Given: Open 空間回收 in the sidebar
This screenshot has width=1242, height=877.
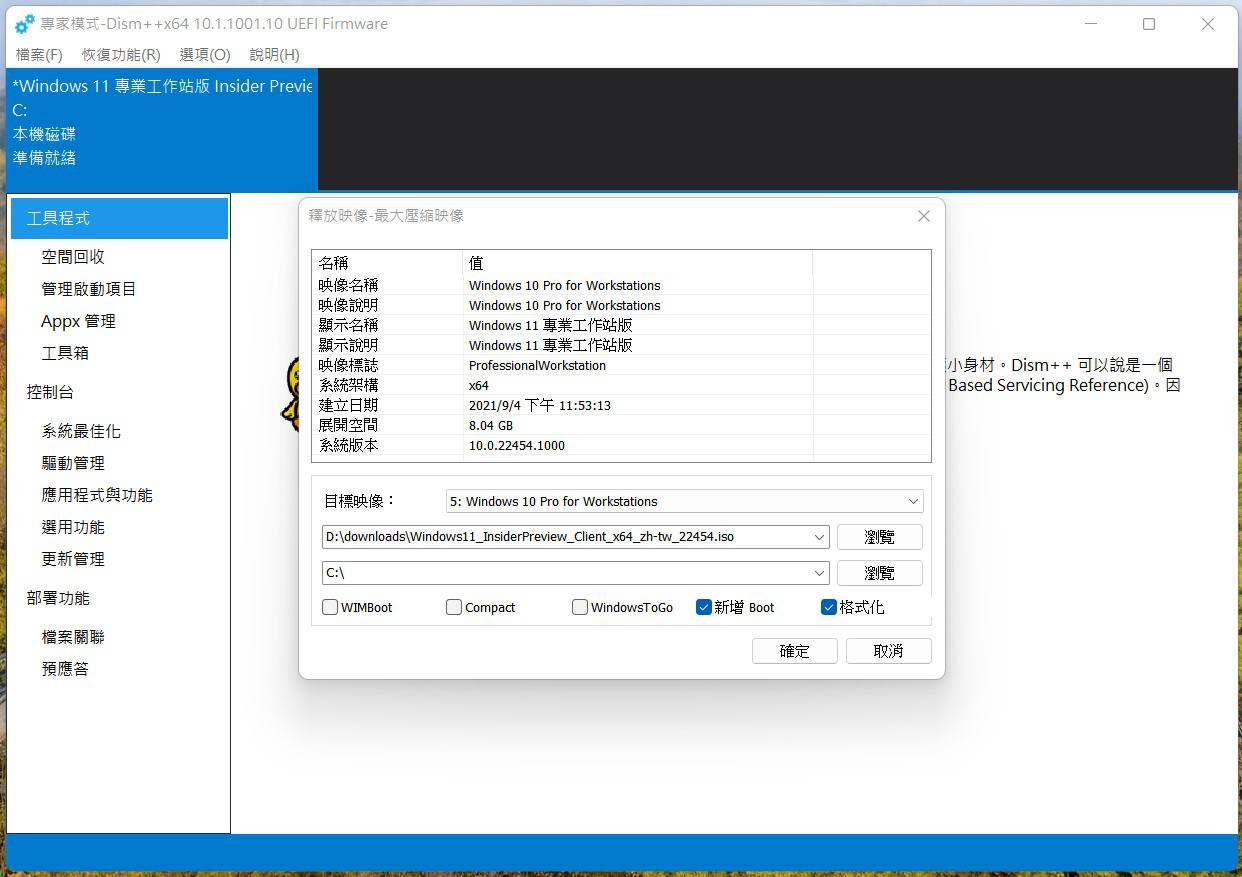Looking at the screenshot, I should (x=73, y=257).
